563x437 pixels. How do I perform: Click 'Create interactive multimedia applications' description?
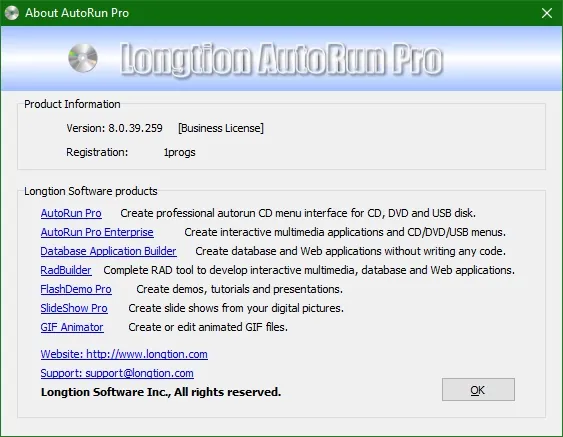(x=345, y=232)
